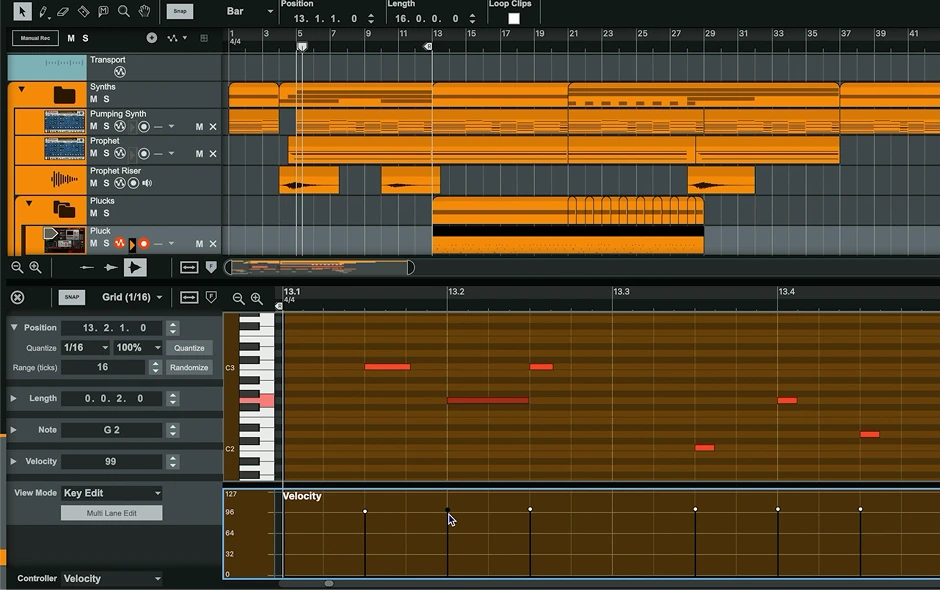Toggle global Solo in track header

(85, 38)
